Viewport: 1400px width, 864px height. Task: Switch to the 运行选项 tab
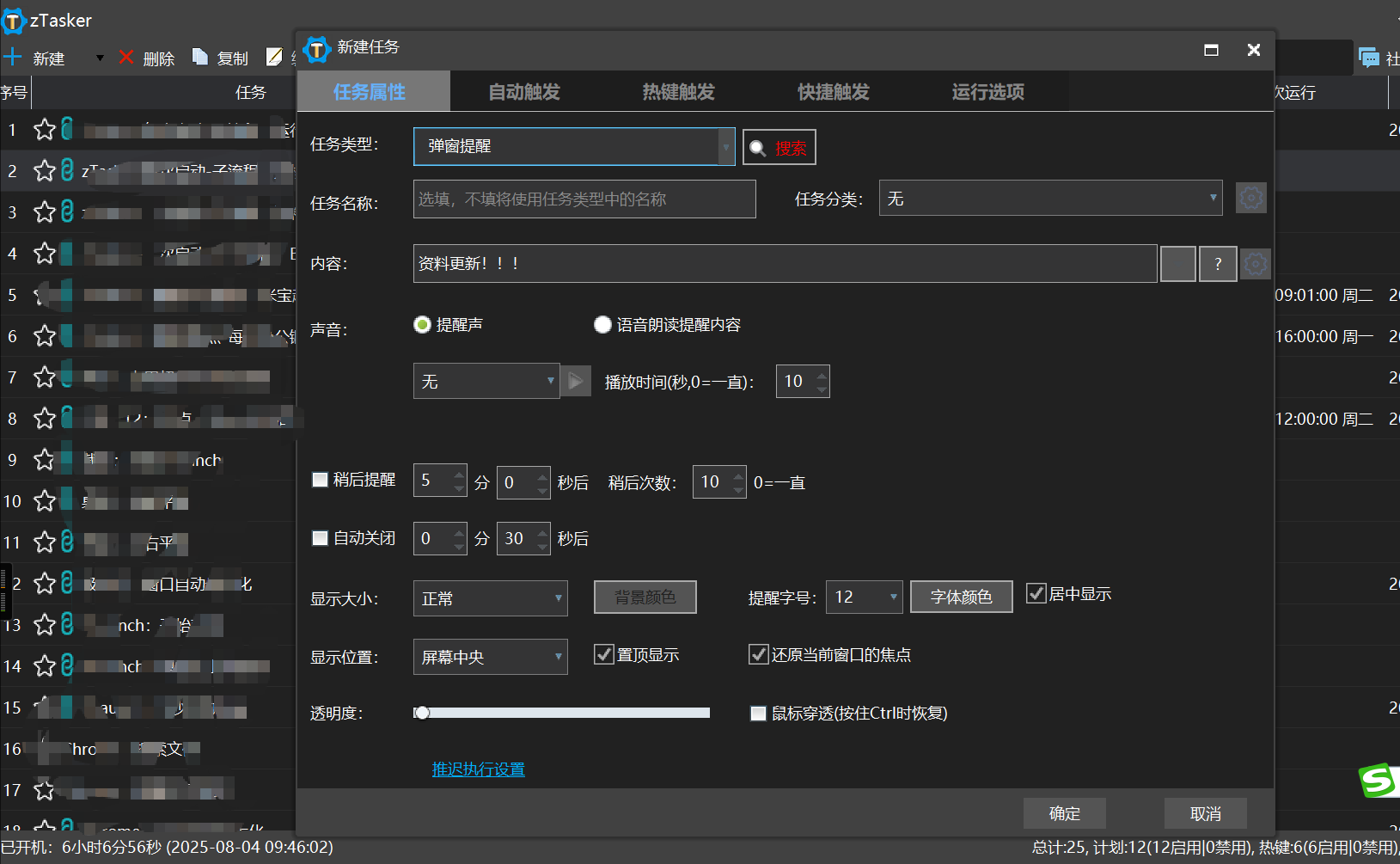[987, 92]
